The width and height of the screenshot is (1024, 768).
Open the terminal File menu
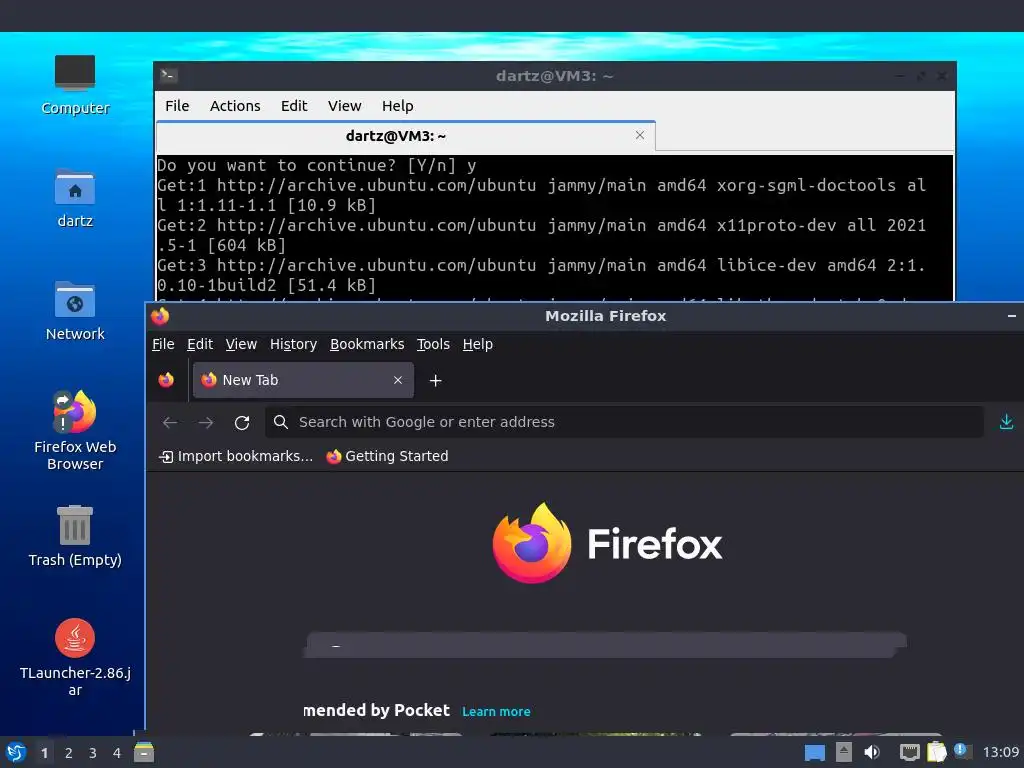177,106
